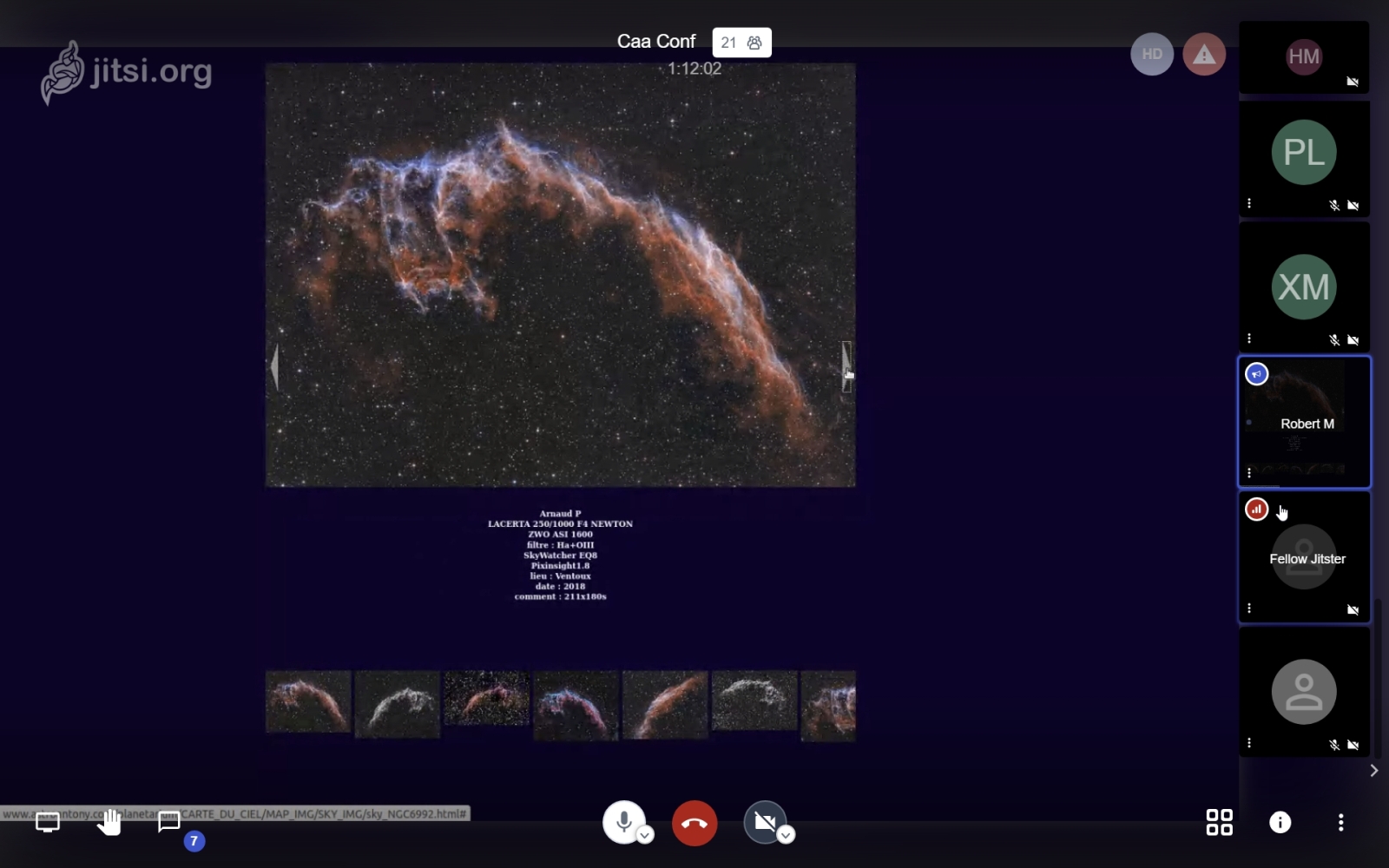Open the three-dot menu on the anonymous tile
1389x868 pixels.
click(x=1249, y=743)
